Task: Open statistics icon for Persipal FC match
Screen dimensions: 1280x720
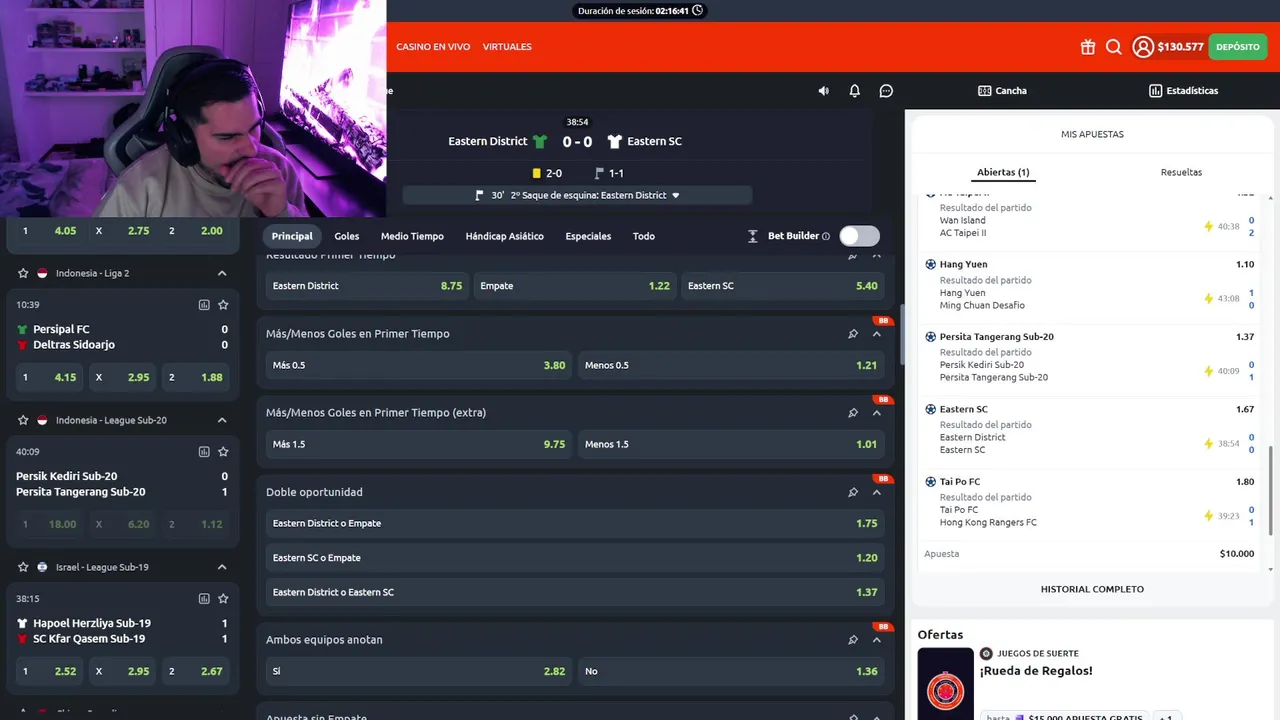Action: (x=204, y=305)
